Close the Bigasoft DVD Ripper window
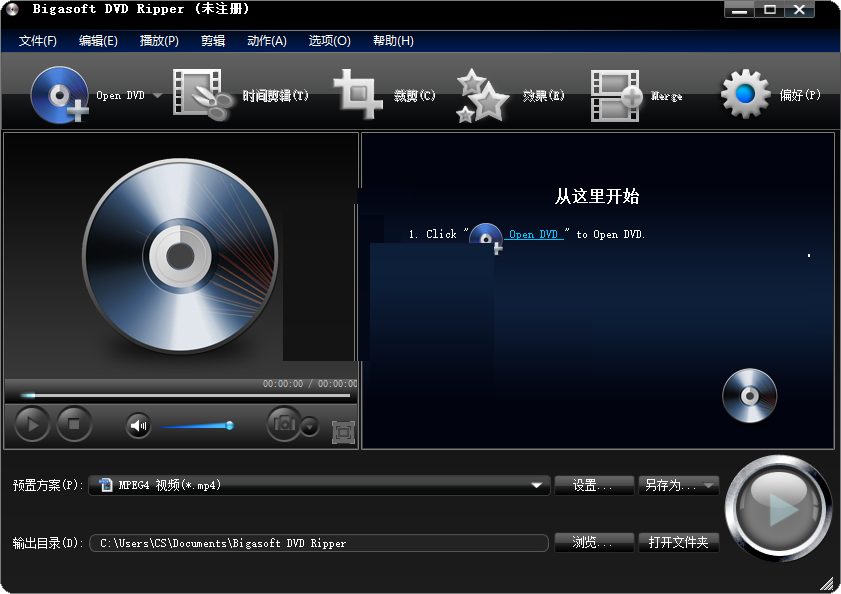 point(800,10)
